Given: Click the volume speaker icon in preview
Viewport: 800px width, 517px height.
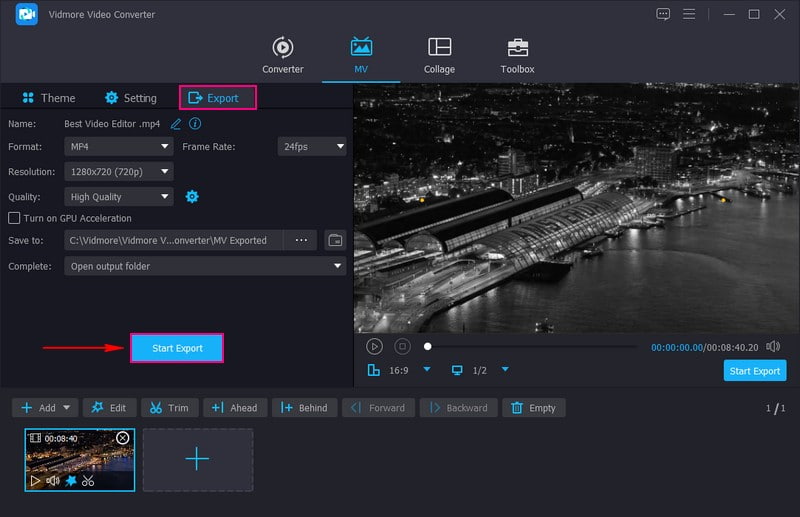Looking at the screenshot, I should tap(773, 346).
